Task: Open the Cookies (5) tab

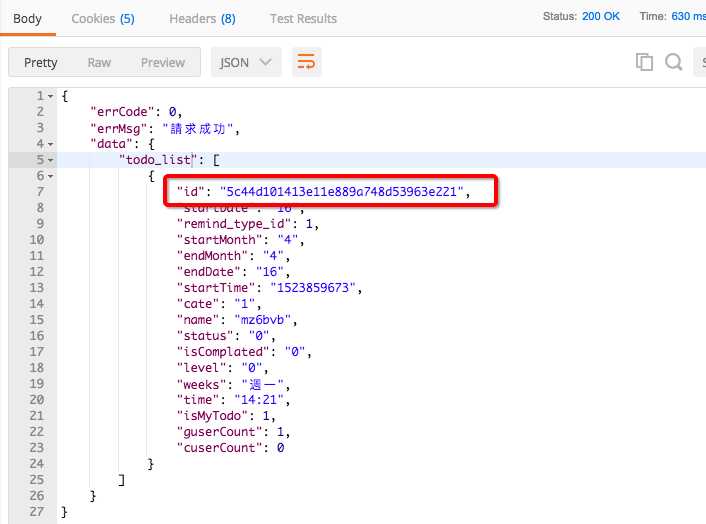Action: [x=103, y=19]
